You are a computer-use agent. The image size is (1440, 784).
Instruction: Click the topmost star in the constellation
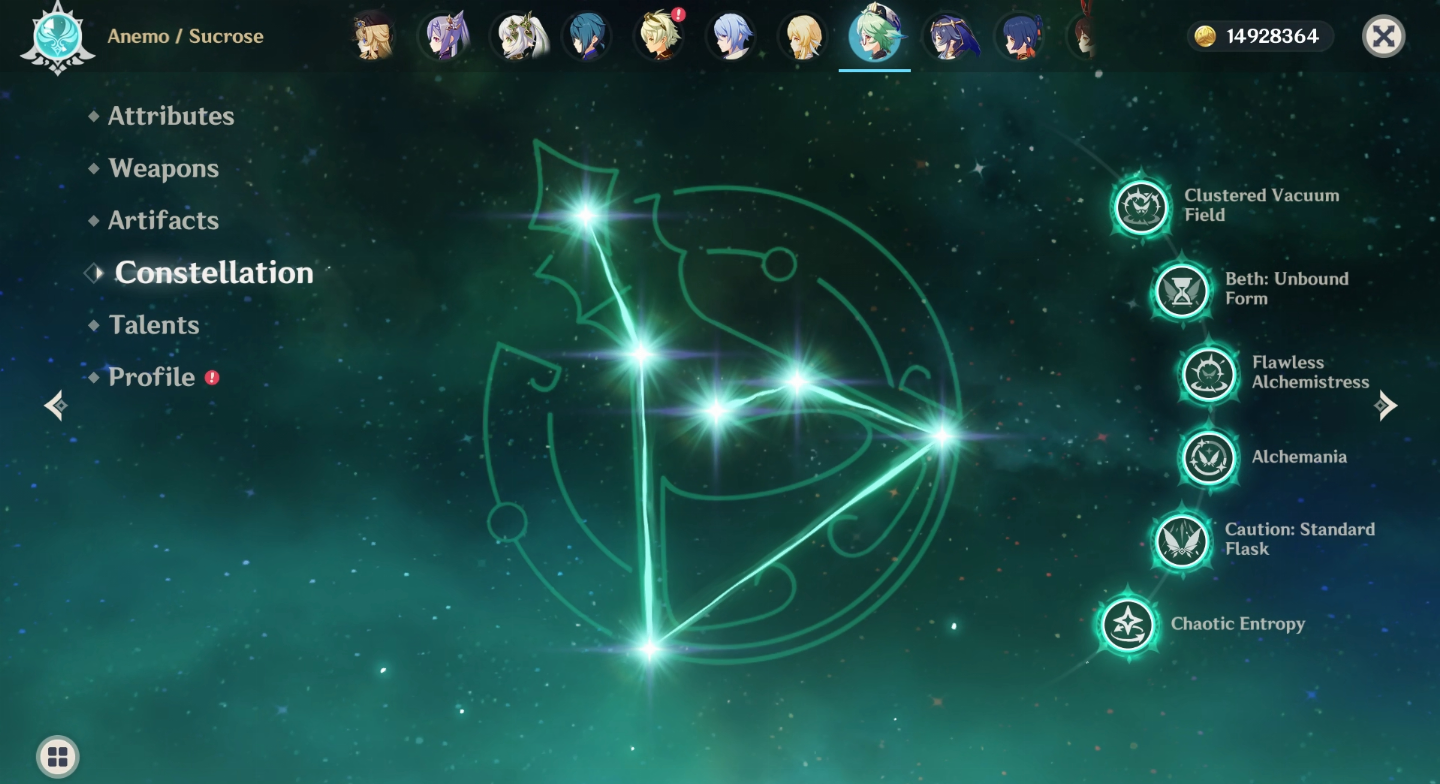[586, 214]
